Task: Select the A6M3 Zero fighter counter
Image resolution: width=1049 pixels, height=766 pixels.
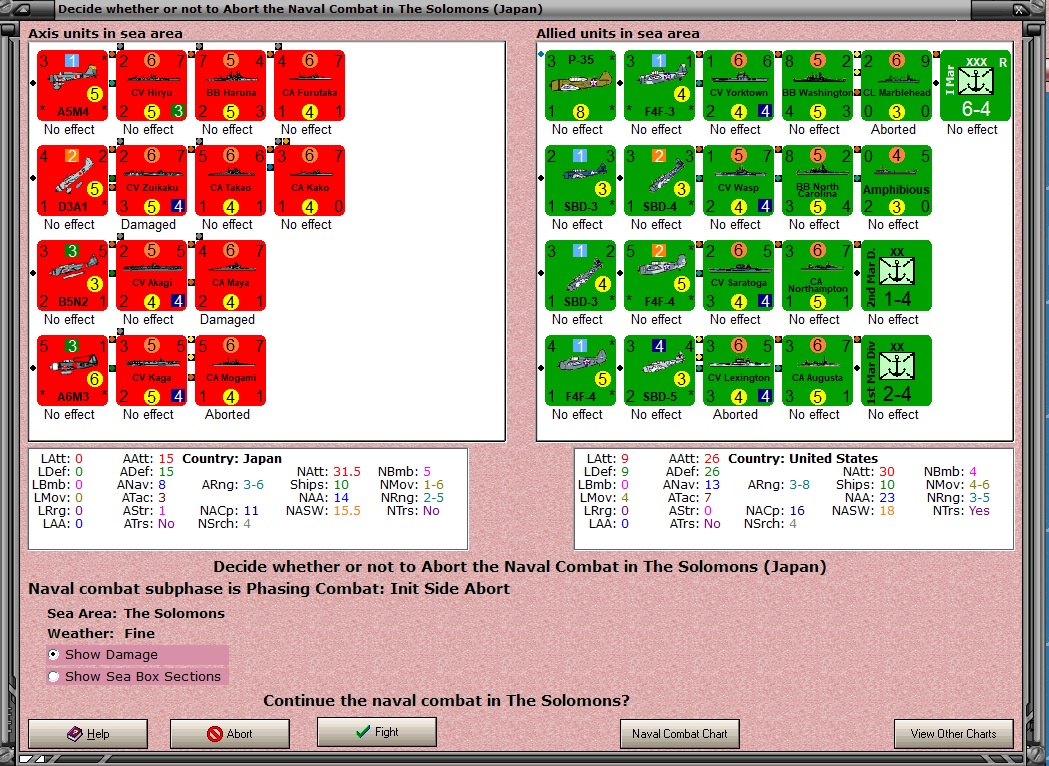Action: [x=72, y=371]
